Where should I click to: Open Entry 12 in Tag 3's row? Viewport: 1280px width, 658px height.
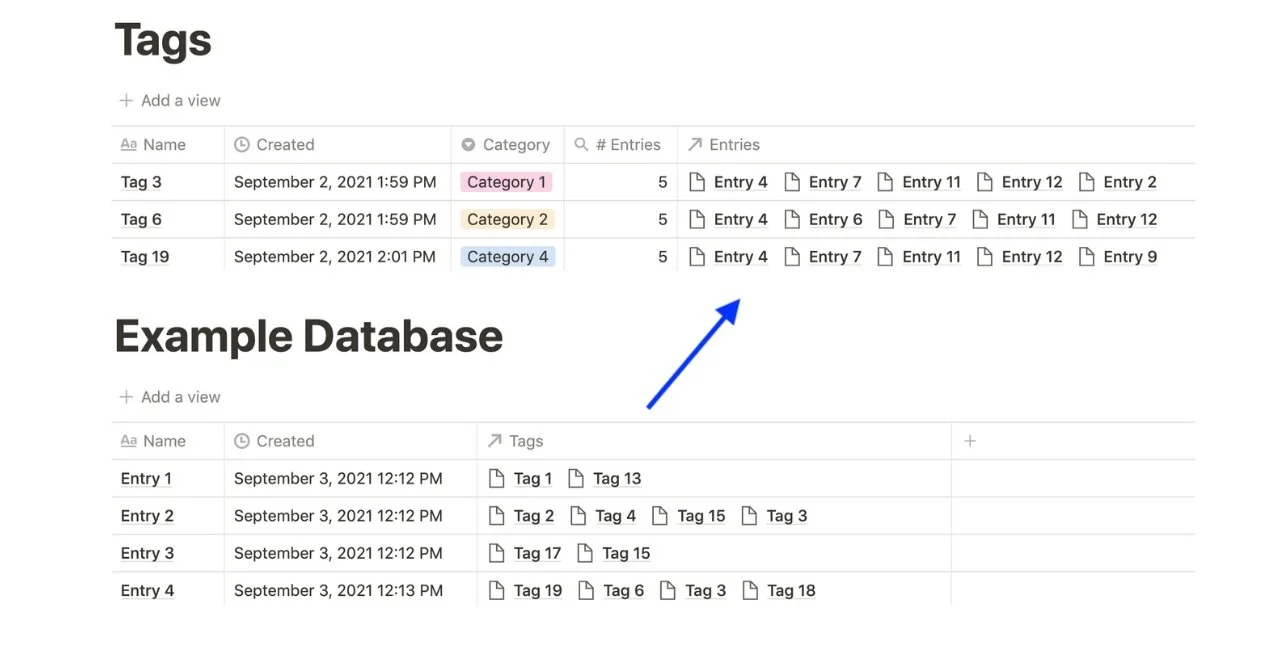[x=1031, y=182]
